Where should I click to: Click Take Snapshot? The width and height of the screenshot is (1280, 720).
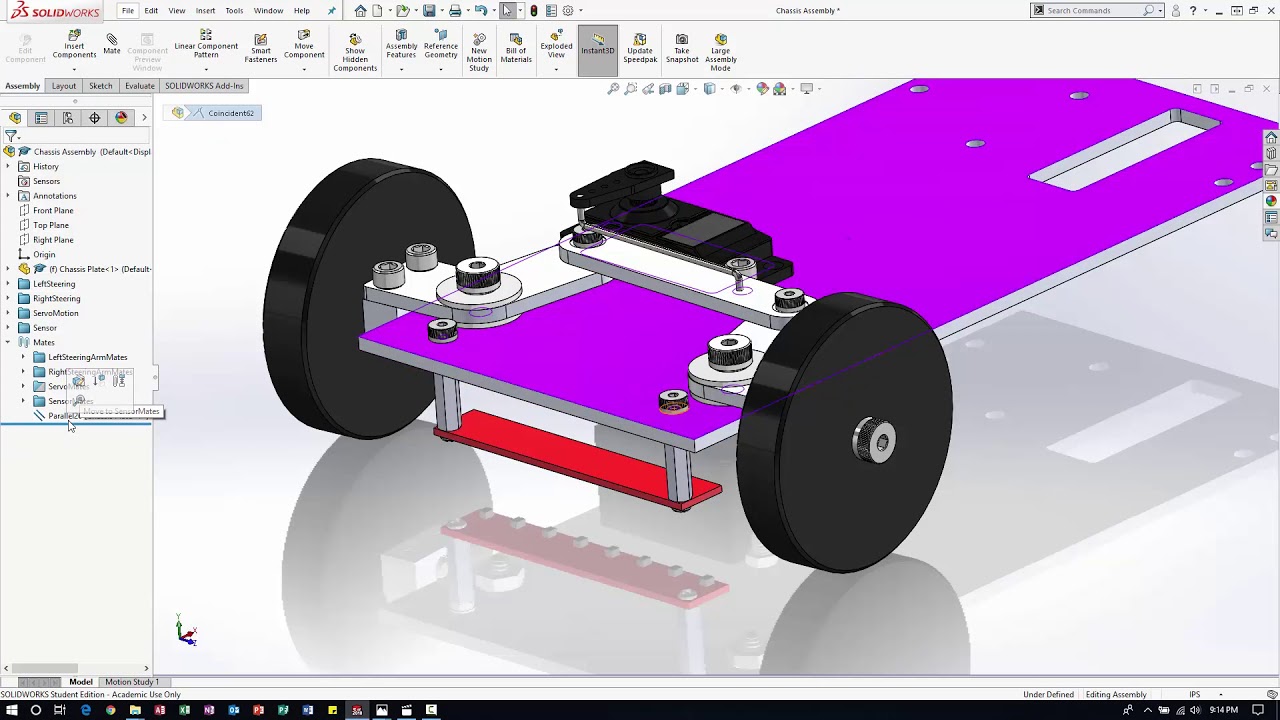point(682,47)
